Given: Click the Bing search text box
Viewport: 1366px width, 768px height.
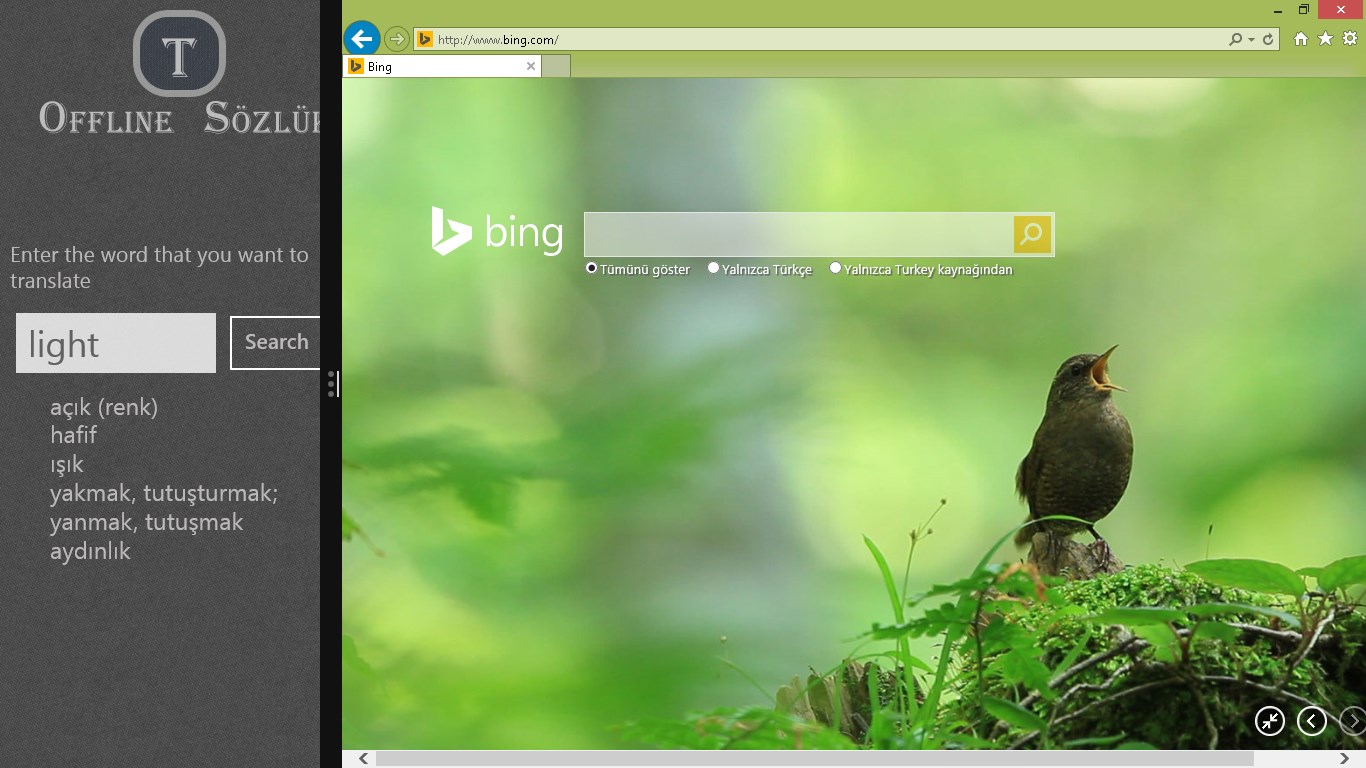Looking at the screenshot, I should (798, 234).
